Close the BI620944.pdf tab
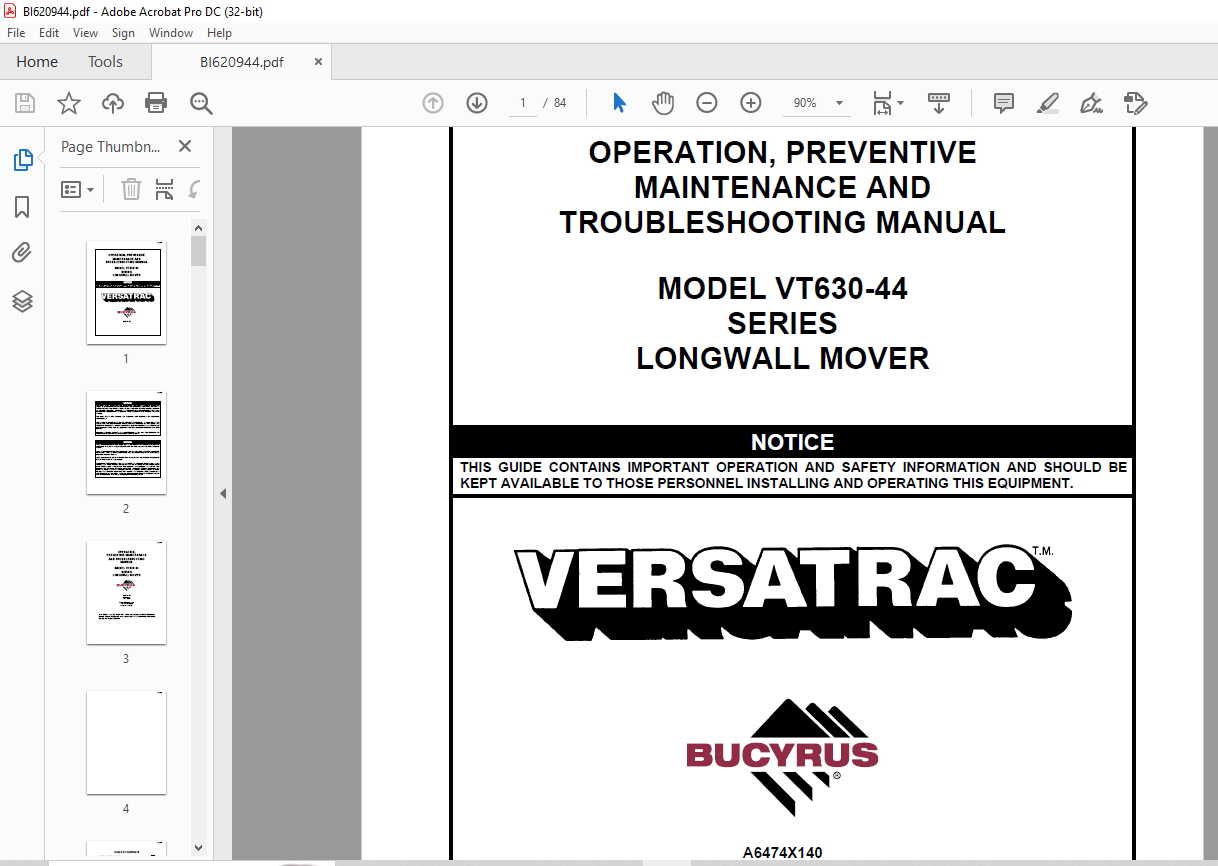1218x866 pixels. click(x=319, y=61)
